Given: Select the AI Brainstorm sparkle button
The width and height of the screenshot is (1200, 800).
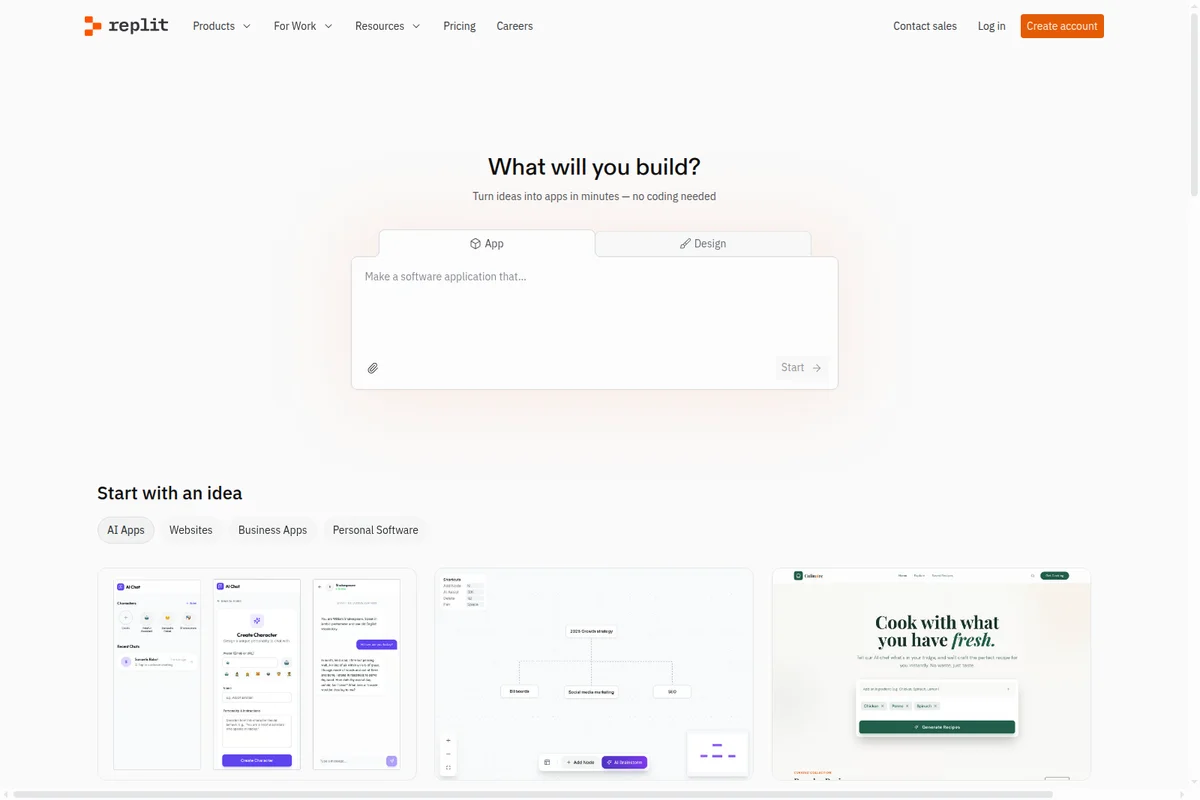Looking at the screenshot, I should pos(624,762).
